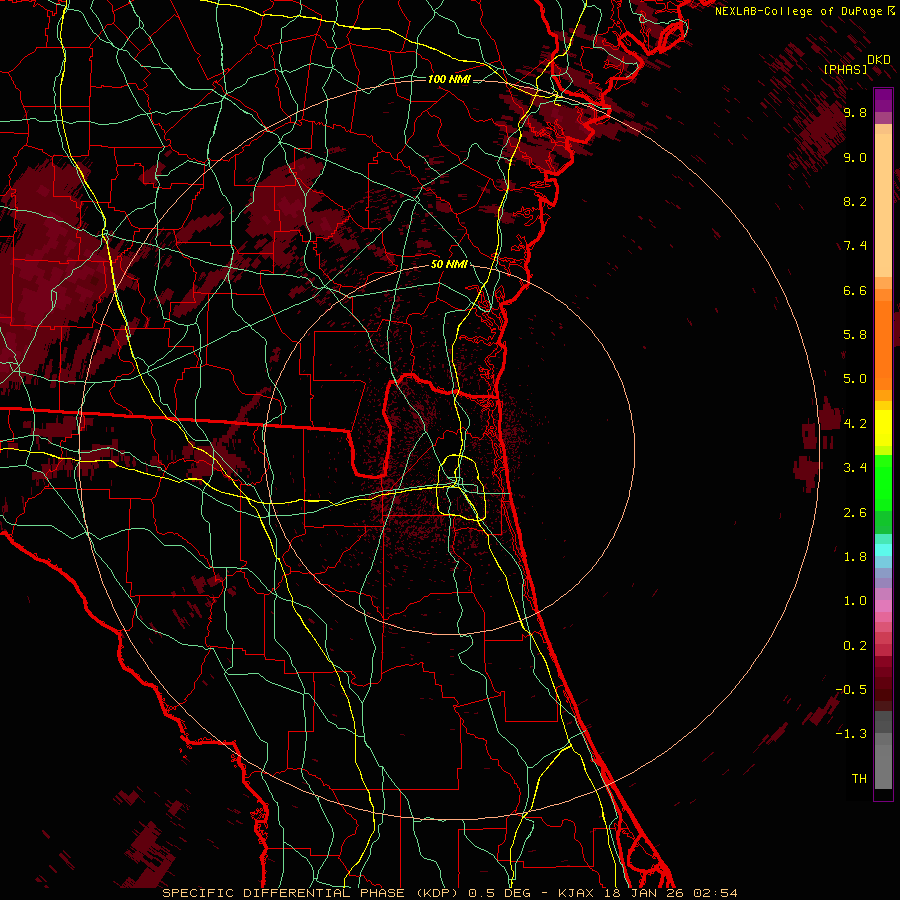Click the NEXLAB-College of DuPage label
This screenshot has height=900, width=900.
point(800,11)
